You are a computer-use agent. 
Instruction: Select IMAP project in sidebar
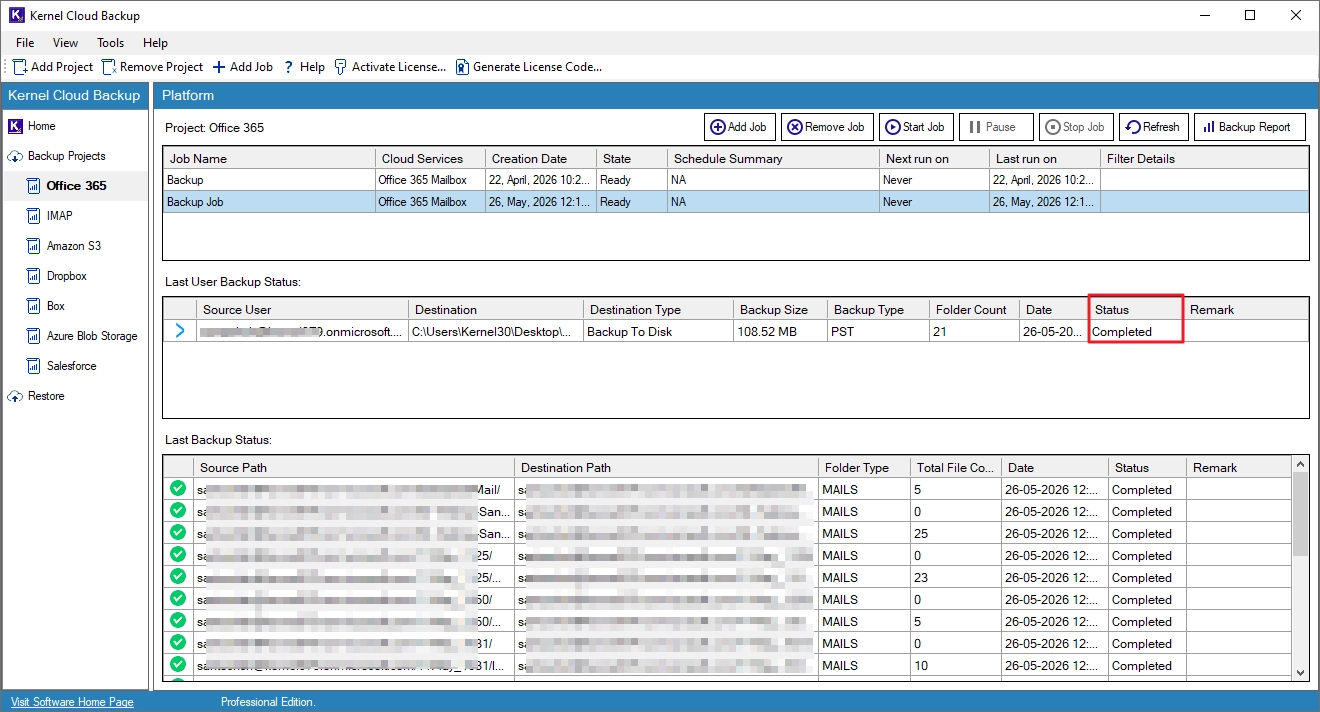click(59, 216)
